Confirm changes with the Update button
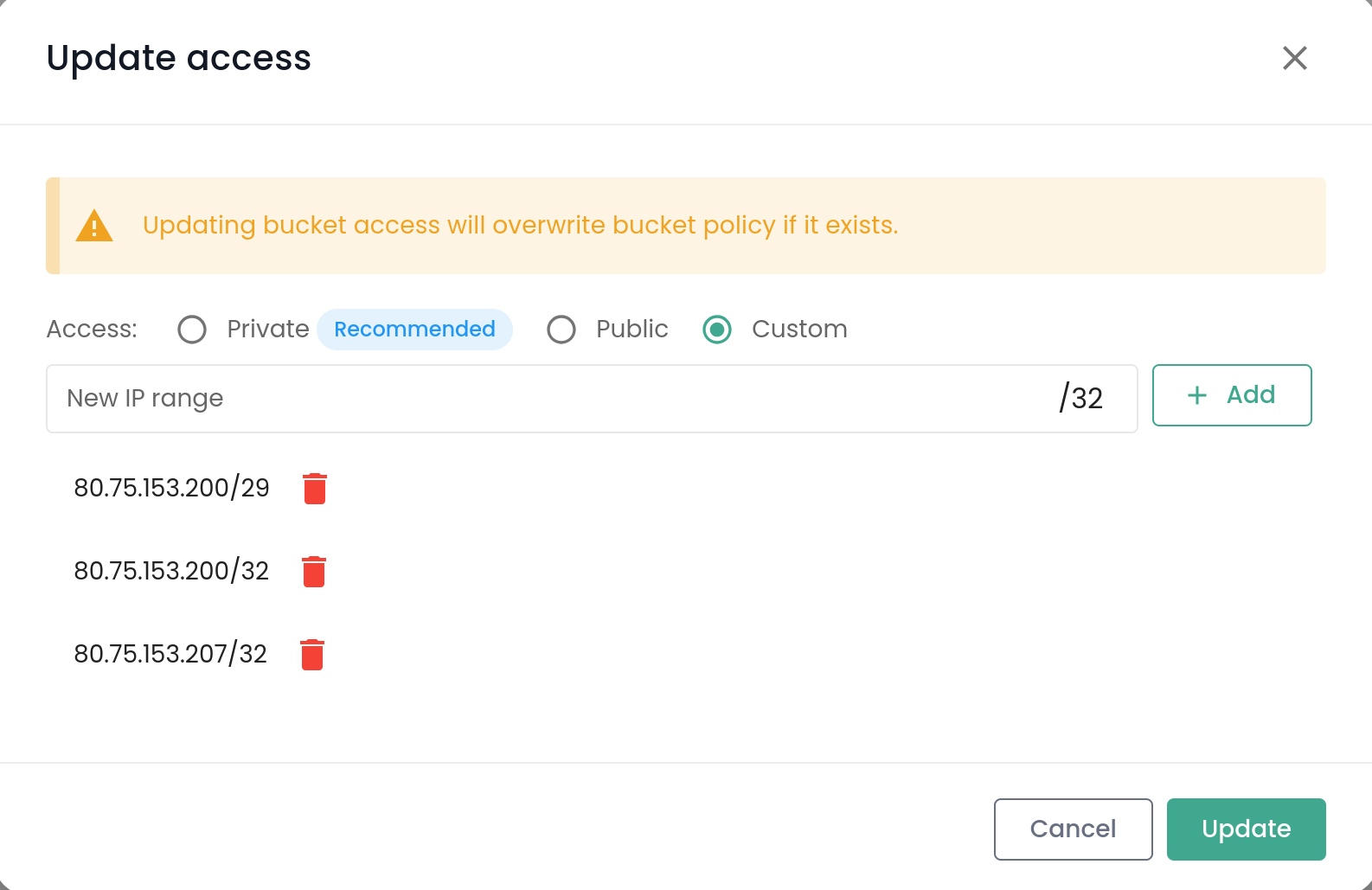Viewport: 1372px width, 890px height. tap(1246, 829)
